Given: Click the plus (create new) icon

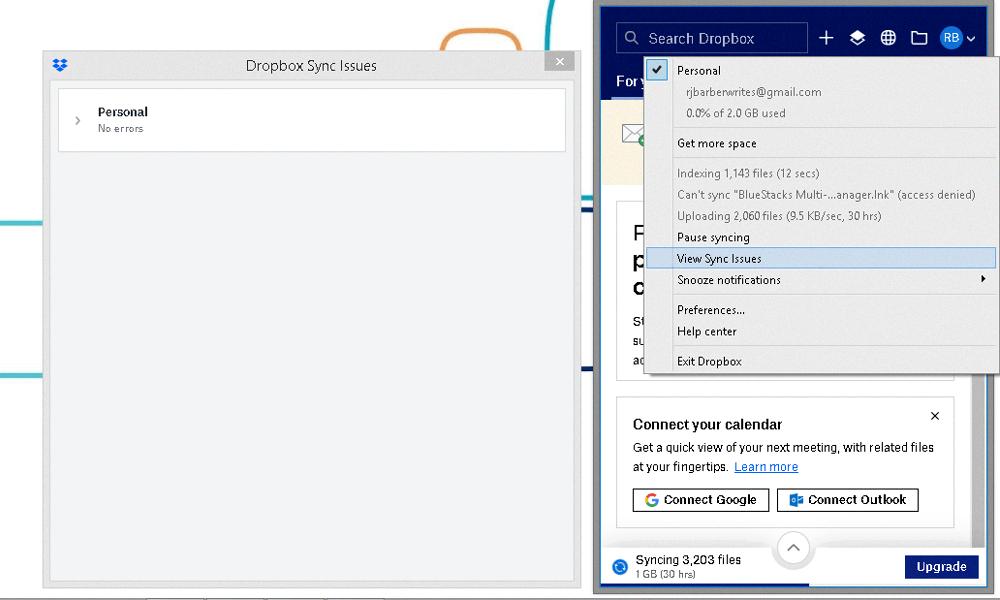Looking at the screenshot, I should pos(826,38).
